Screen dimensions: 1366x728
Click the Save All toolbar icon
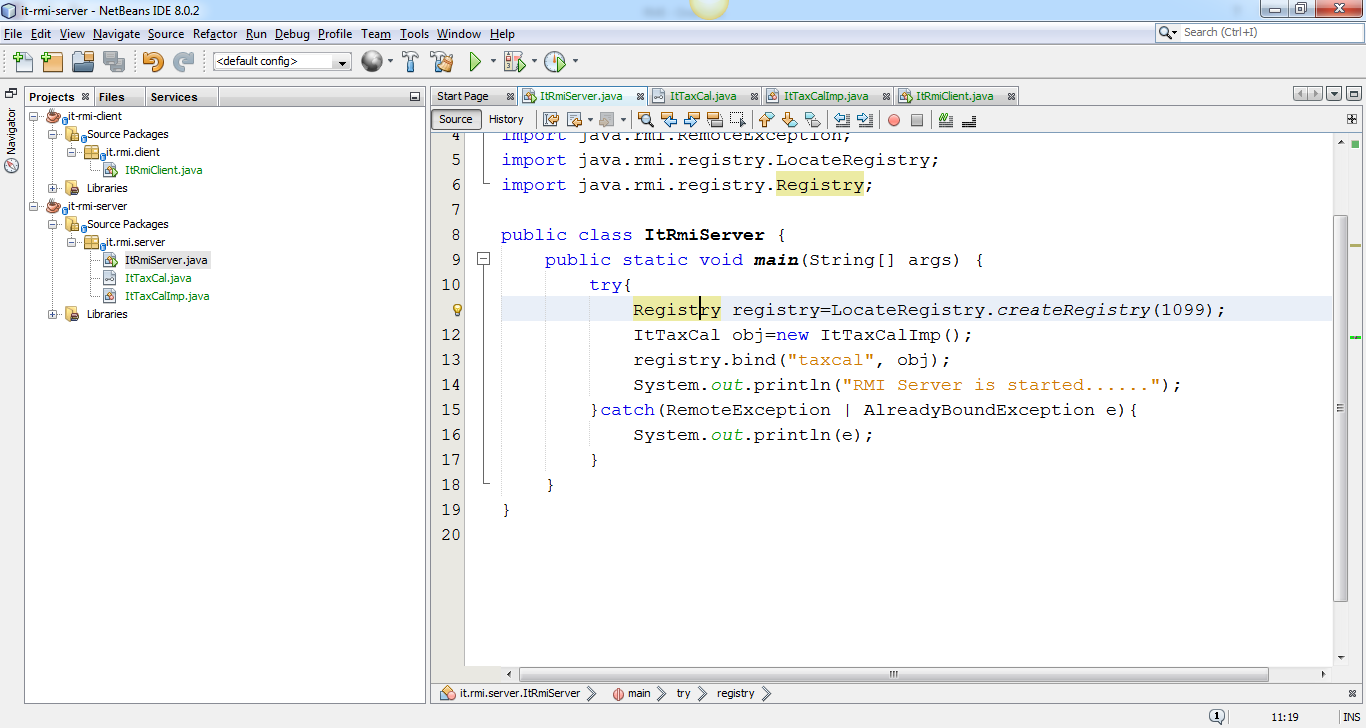(x=113, y=62)
